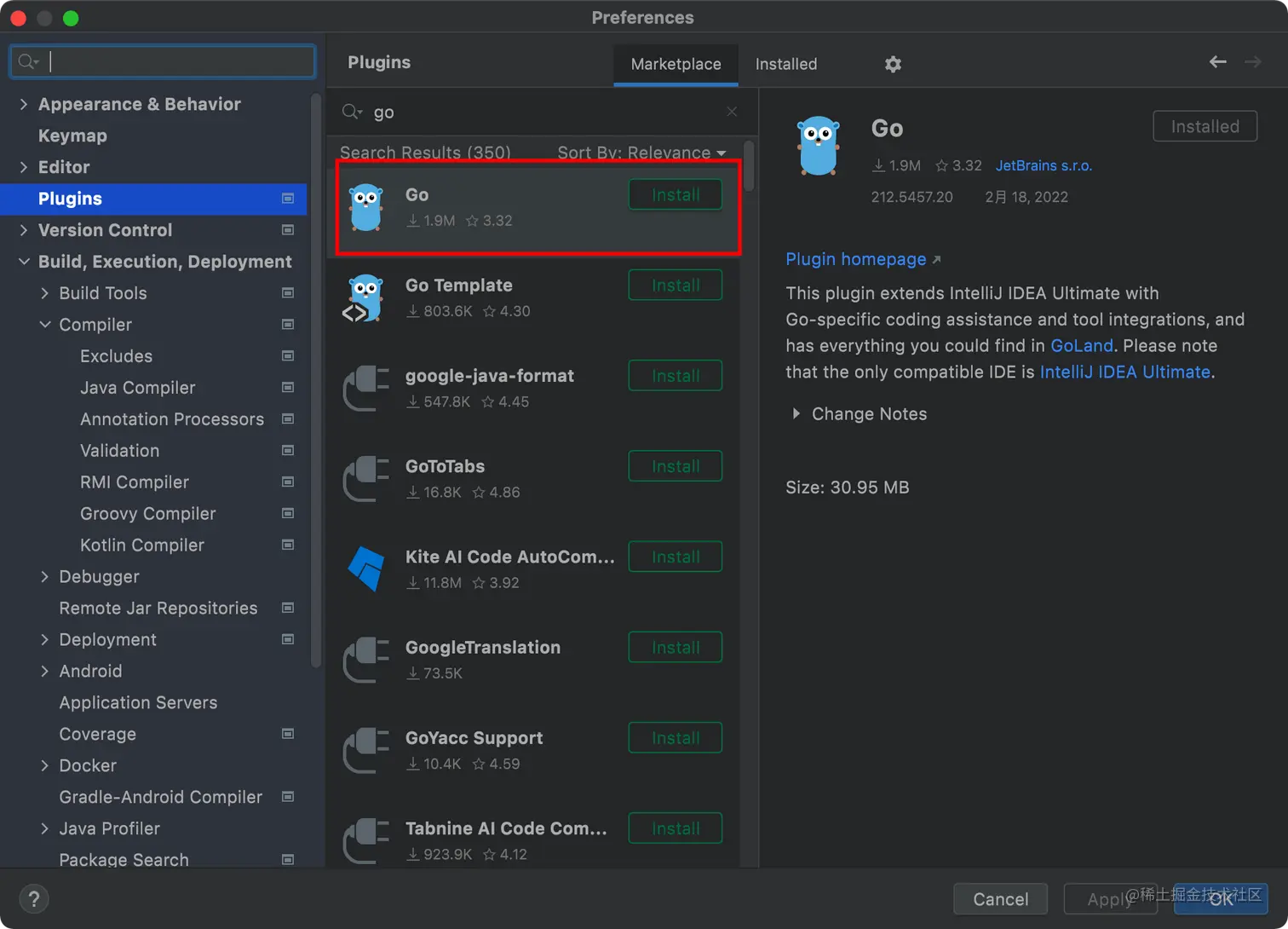The width and height of the screenshot is (1288, 929).
Task: Click the settings tree scrollbar
Action: pos(316,380)
